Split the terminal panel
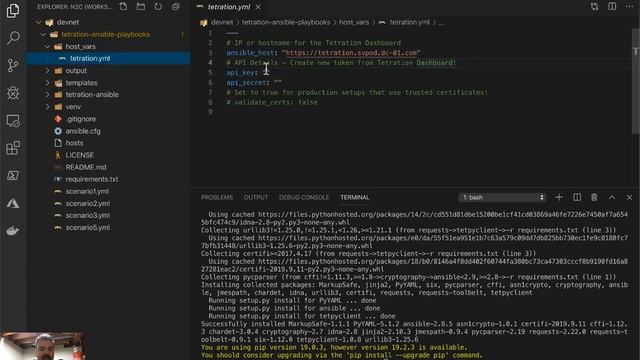The width and height of the screenshot is (640, 360). 577,198
